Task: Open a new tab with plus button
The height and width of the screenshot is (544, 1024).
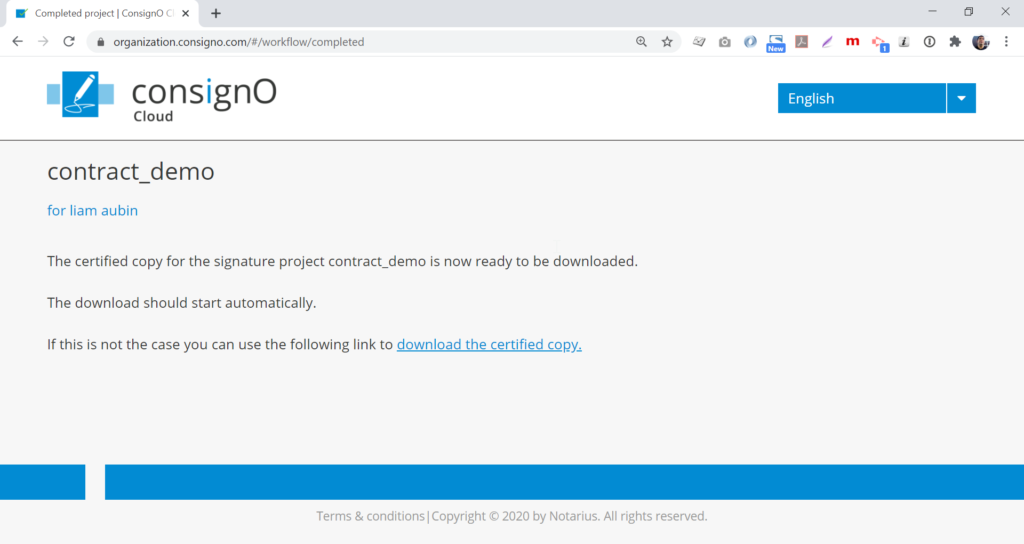Action: 216,13
